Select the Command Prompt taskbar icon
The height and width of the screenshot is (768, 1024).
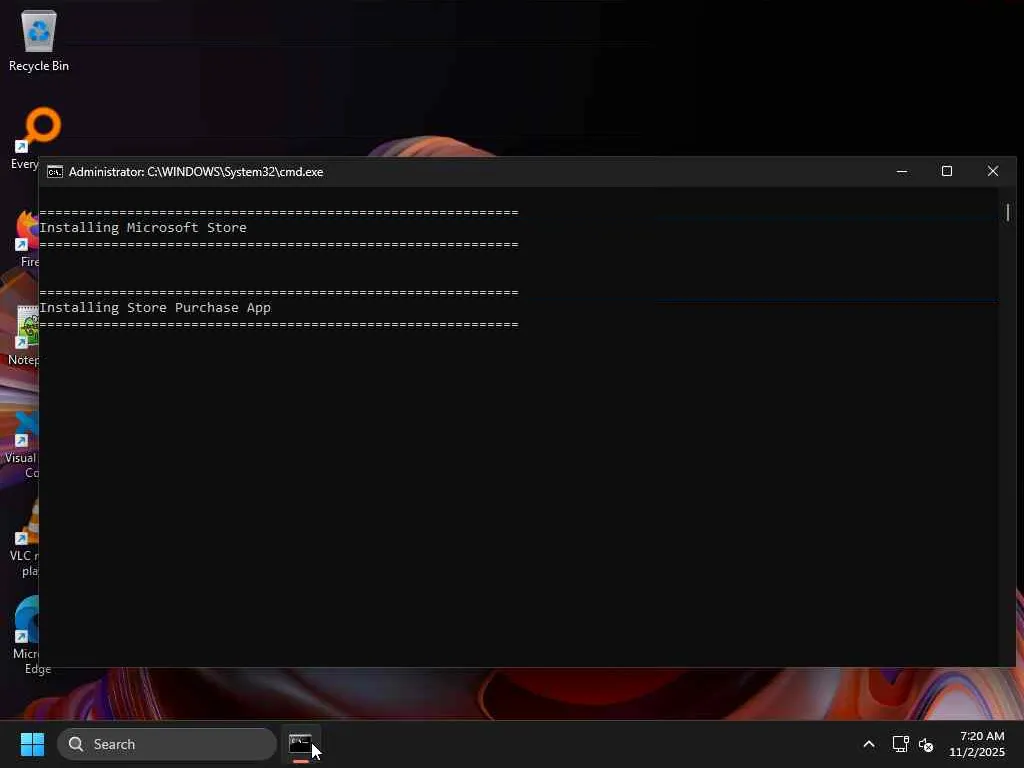[300, 744]
